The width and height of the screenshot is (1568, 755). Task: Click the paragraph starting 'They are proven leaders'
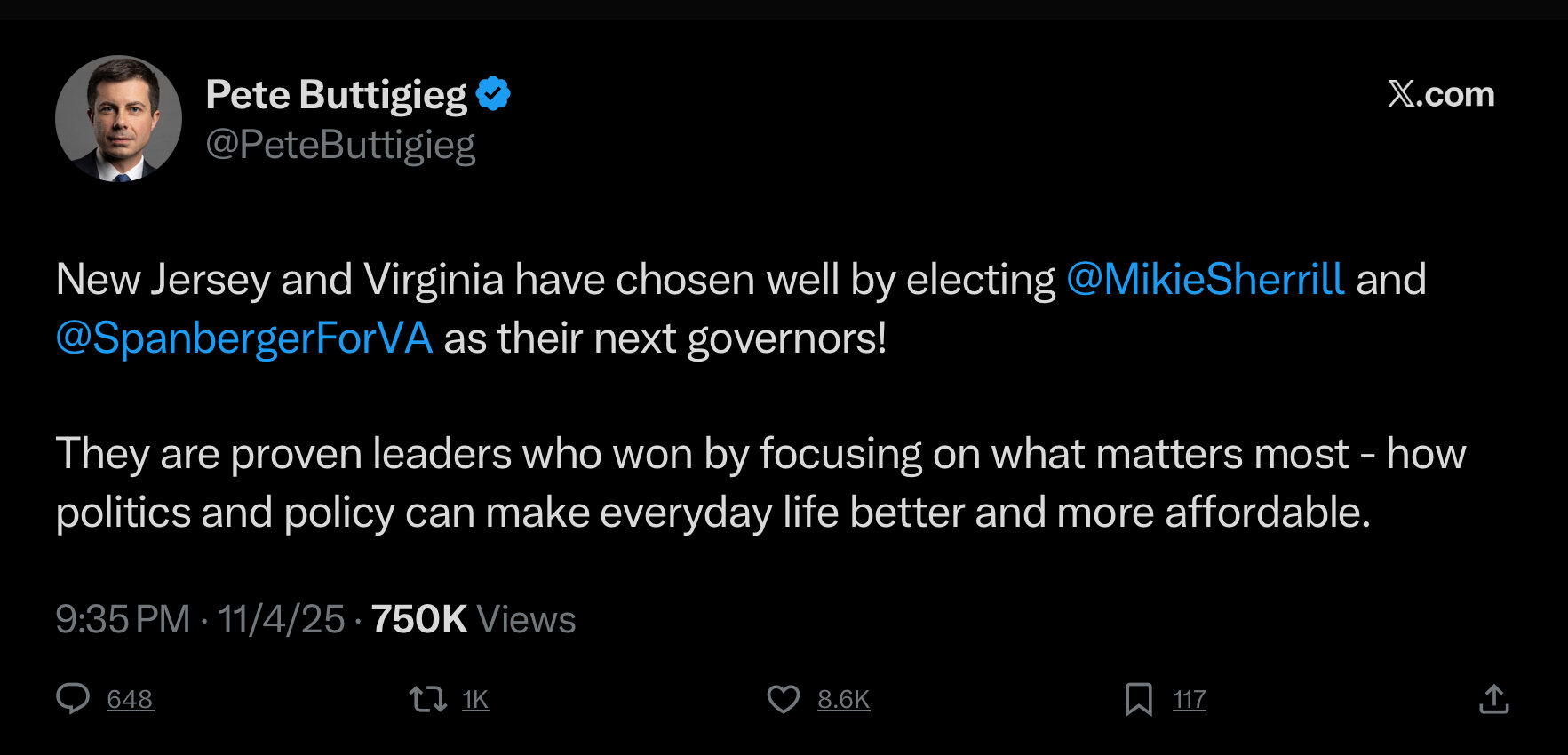[711, 482]
